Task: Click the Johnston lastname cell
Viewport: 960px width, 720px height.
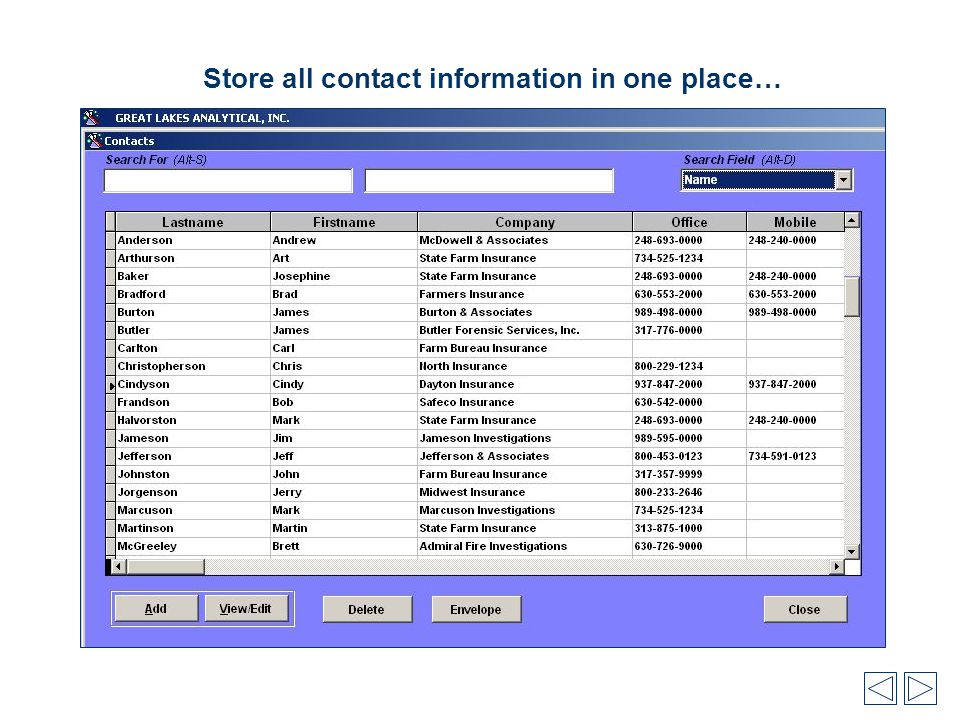Action: 193,474
